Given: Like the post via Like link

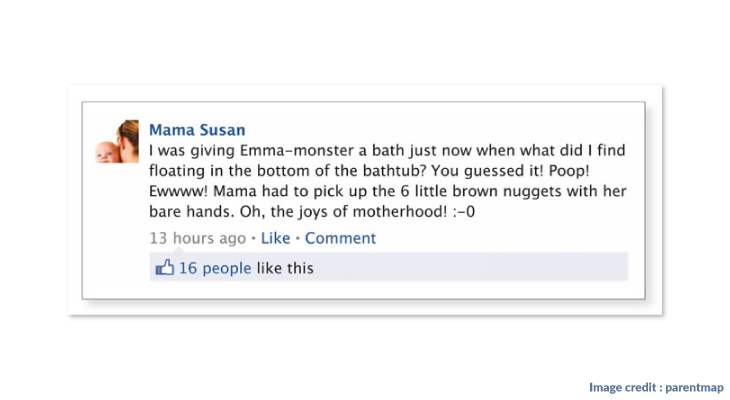Looking at the screenshot, I should (x=275, y=238).
